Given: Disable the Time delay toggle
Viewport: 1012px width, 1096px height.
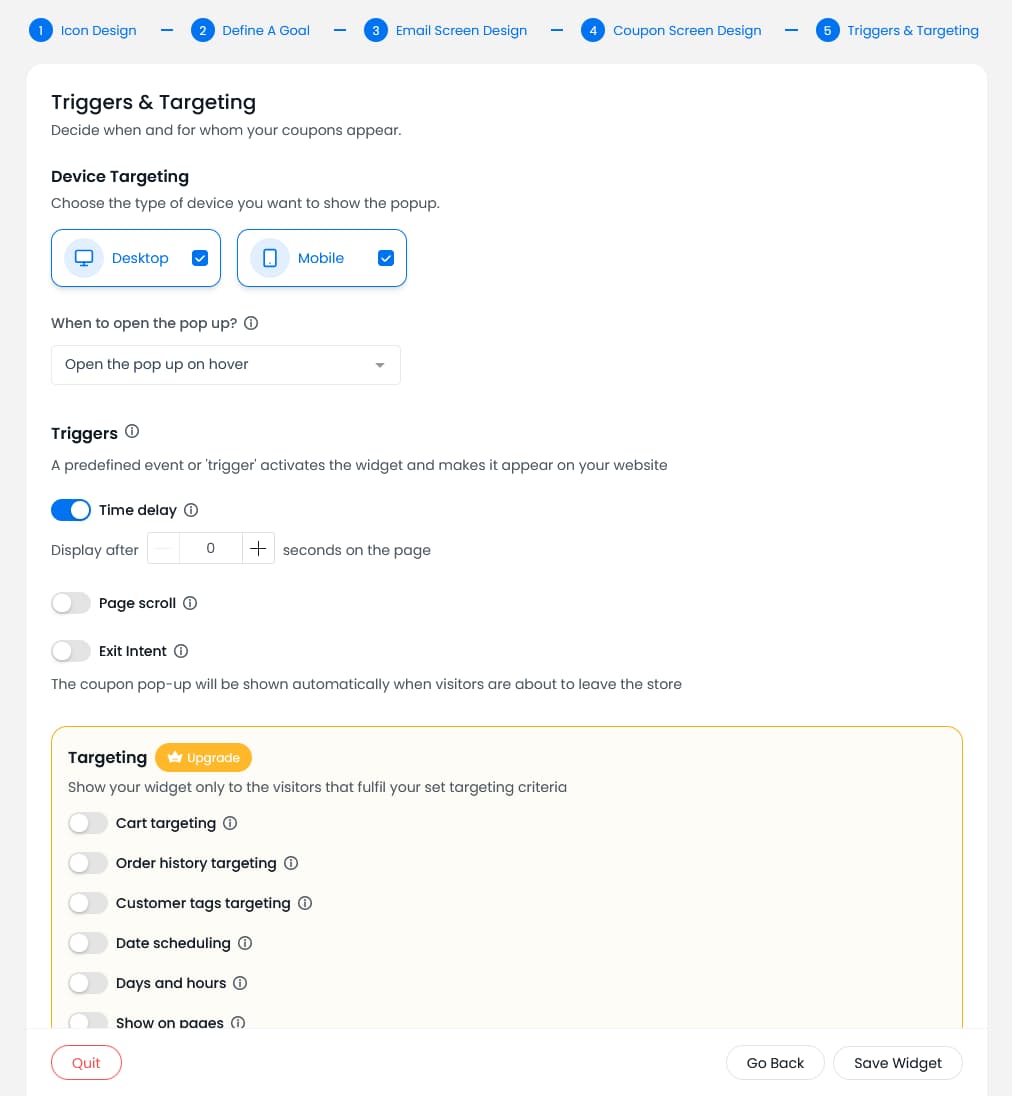Looking at the screenshot, I should [x=71, y=510].
